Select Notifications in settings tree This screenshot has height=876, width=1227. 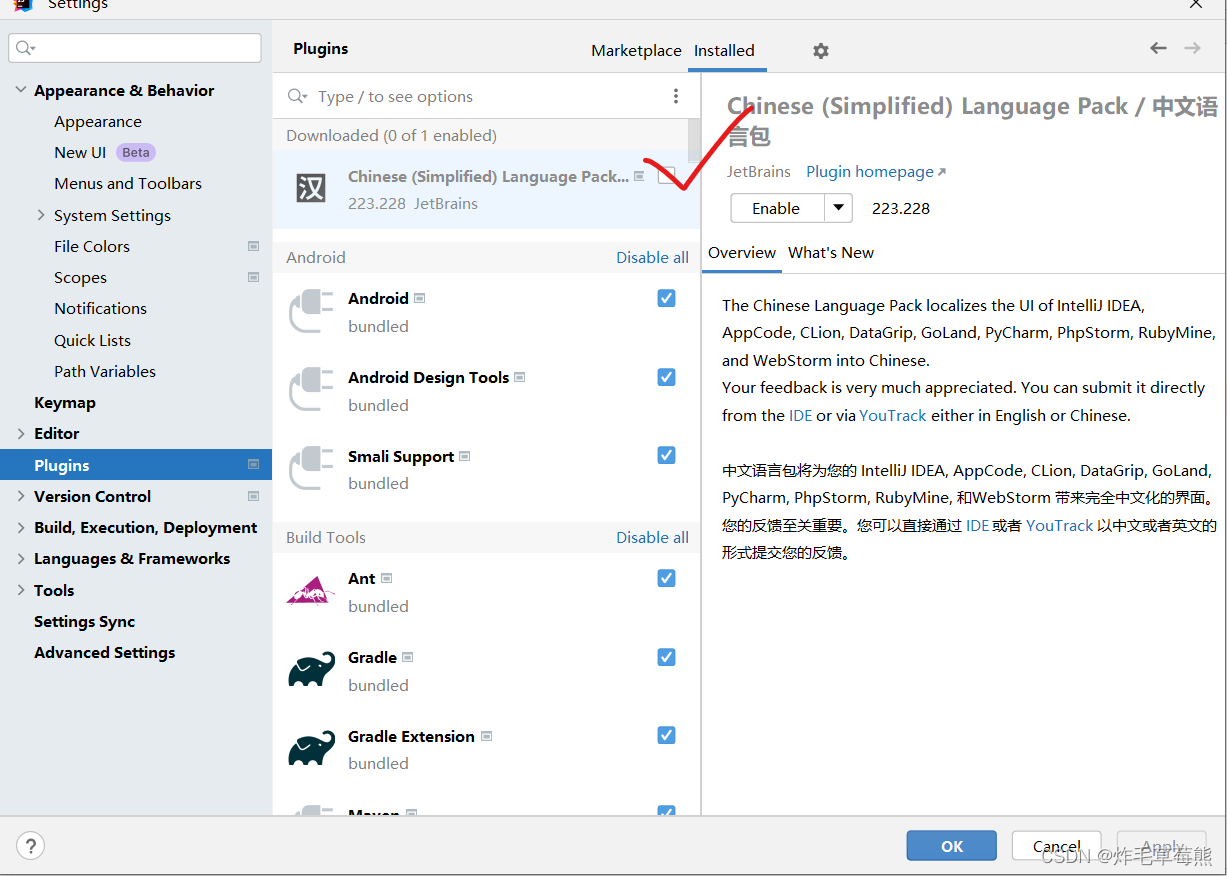point(100,308)
